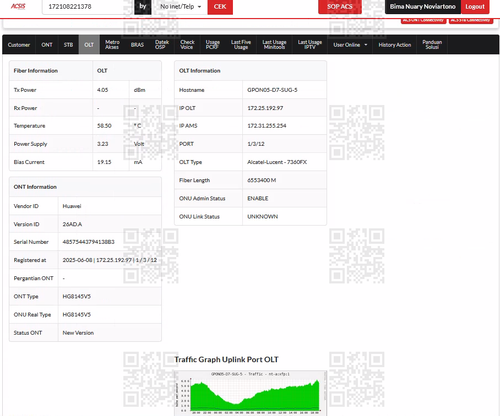Viewport: 500px width, 416px height.
Task: Click the serial number 48575443794138B3
Action: tap(88, 242)
